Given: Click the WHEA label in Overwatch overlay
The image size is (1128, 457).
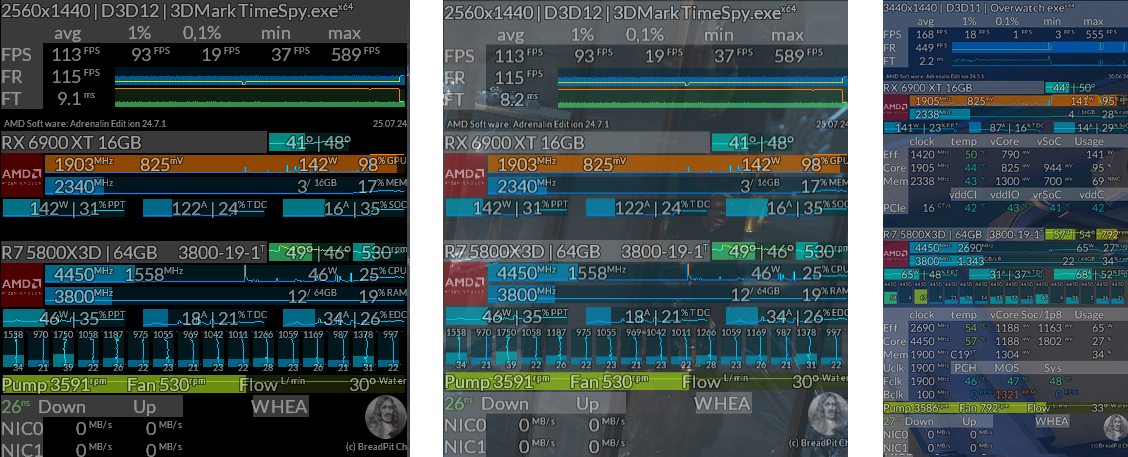Looking at the screenshot, I should 1052,421.
